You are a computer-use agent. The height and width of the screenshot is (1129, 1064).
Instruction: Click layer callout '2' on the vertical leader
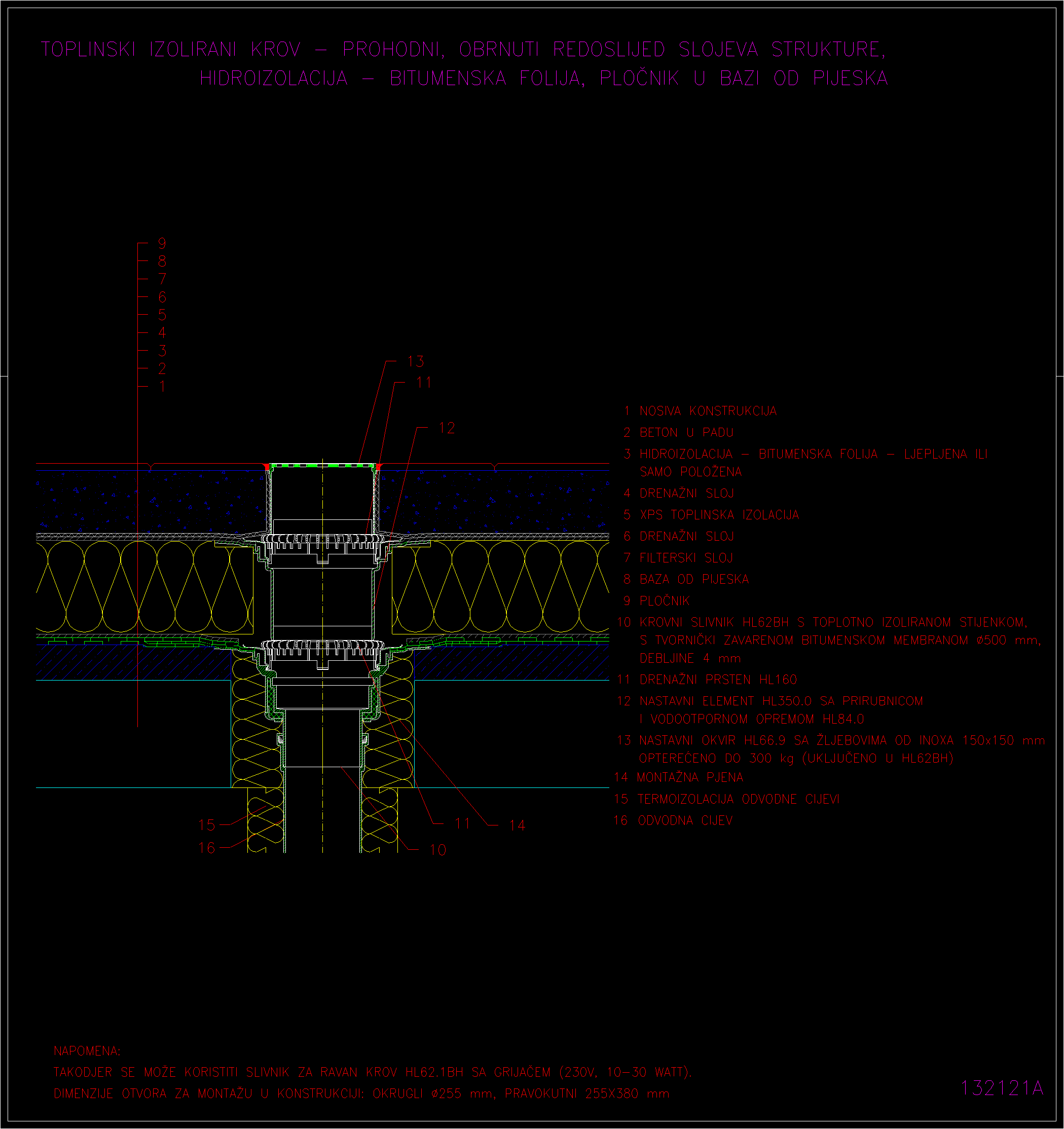pyautogui.click(x=163, y=368)
